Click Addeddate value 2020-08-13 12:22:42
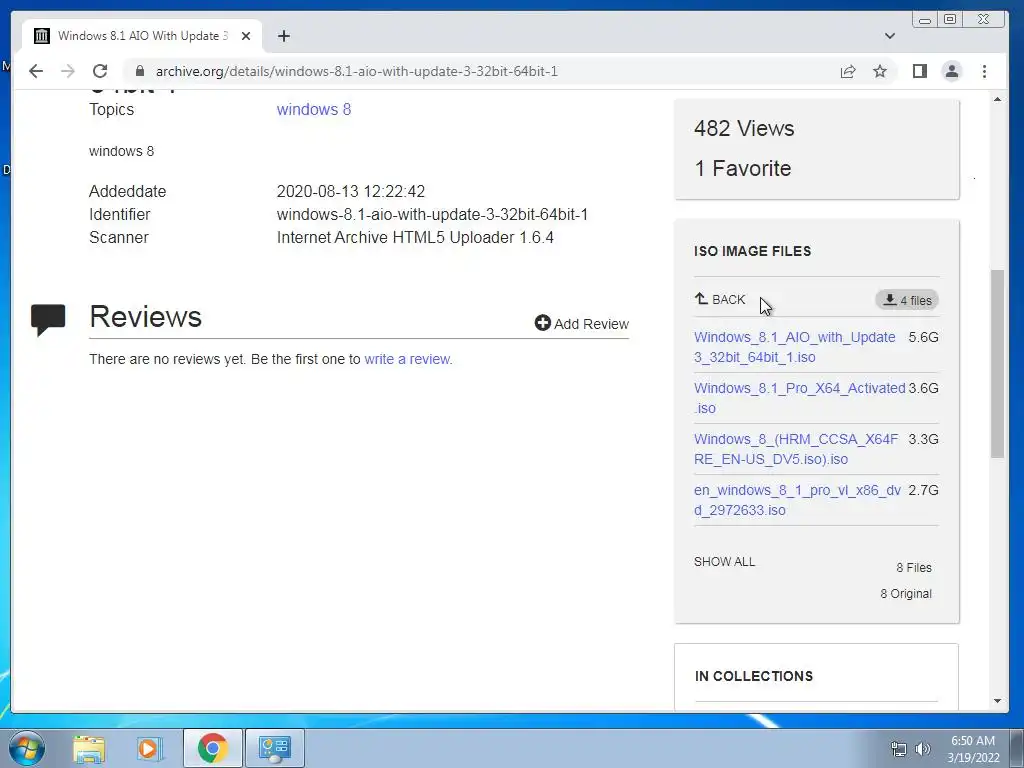 pyautogui.click(x=351, y=191)
